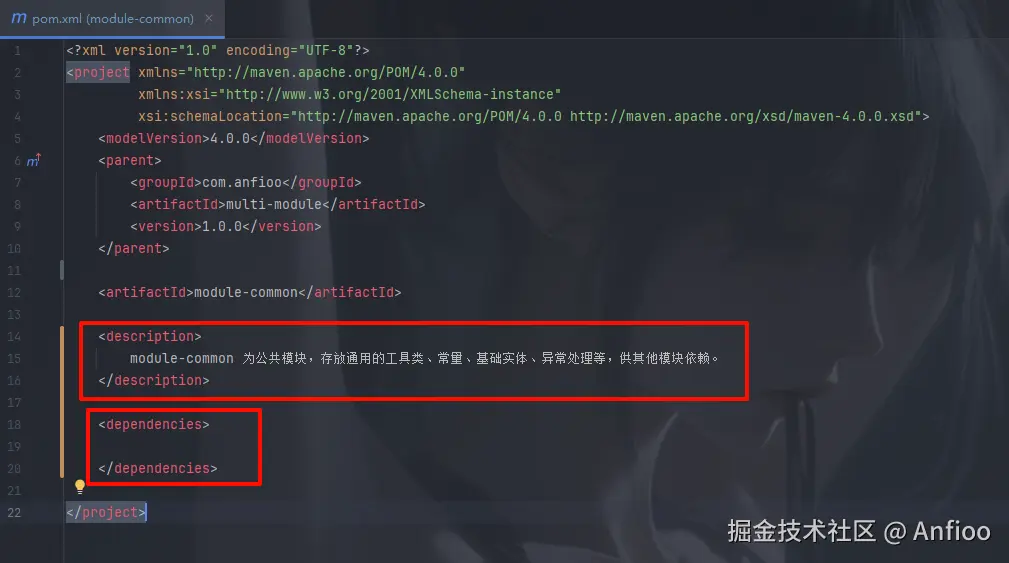The image size is (1009, 563).
Task: Click the module-common artifactId value
Action: (x=246, y=292)
